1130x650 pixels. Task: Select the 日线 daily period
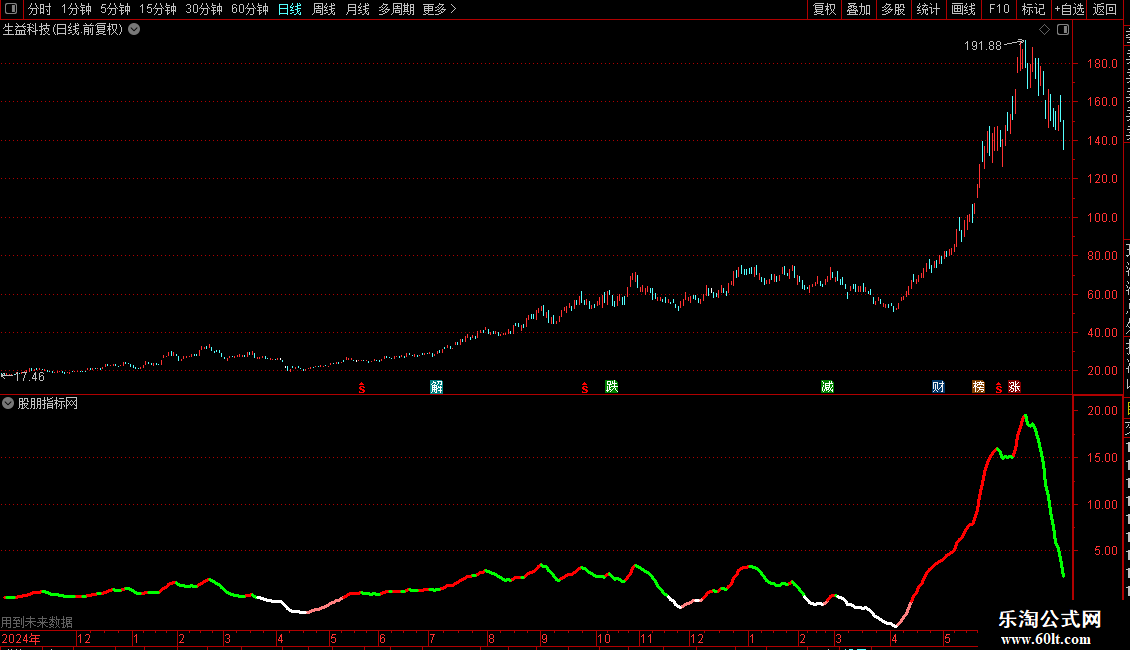coord(290,9)
